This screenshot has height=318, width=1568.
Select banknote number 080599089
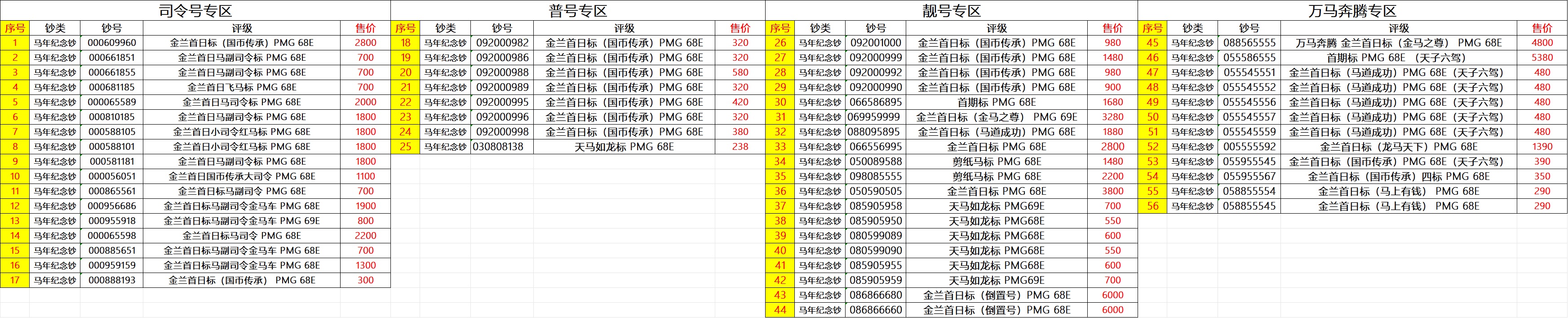point(875,236)
